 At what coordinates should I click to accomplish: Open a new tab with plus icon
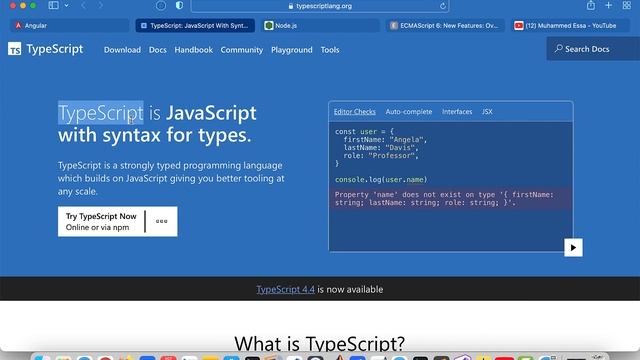(x=609, y=5)
